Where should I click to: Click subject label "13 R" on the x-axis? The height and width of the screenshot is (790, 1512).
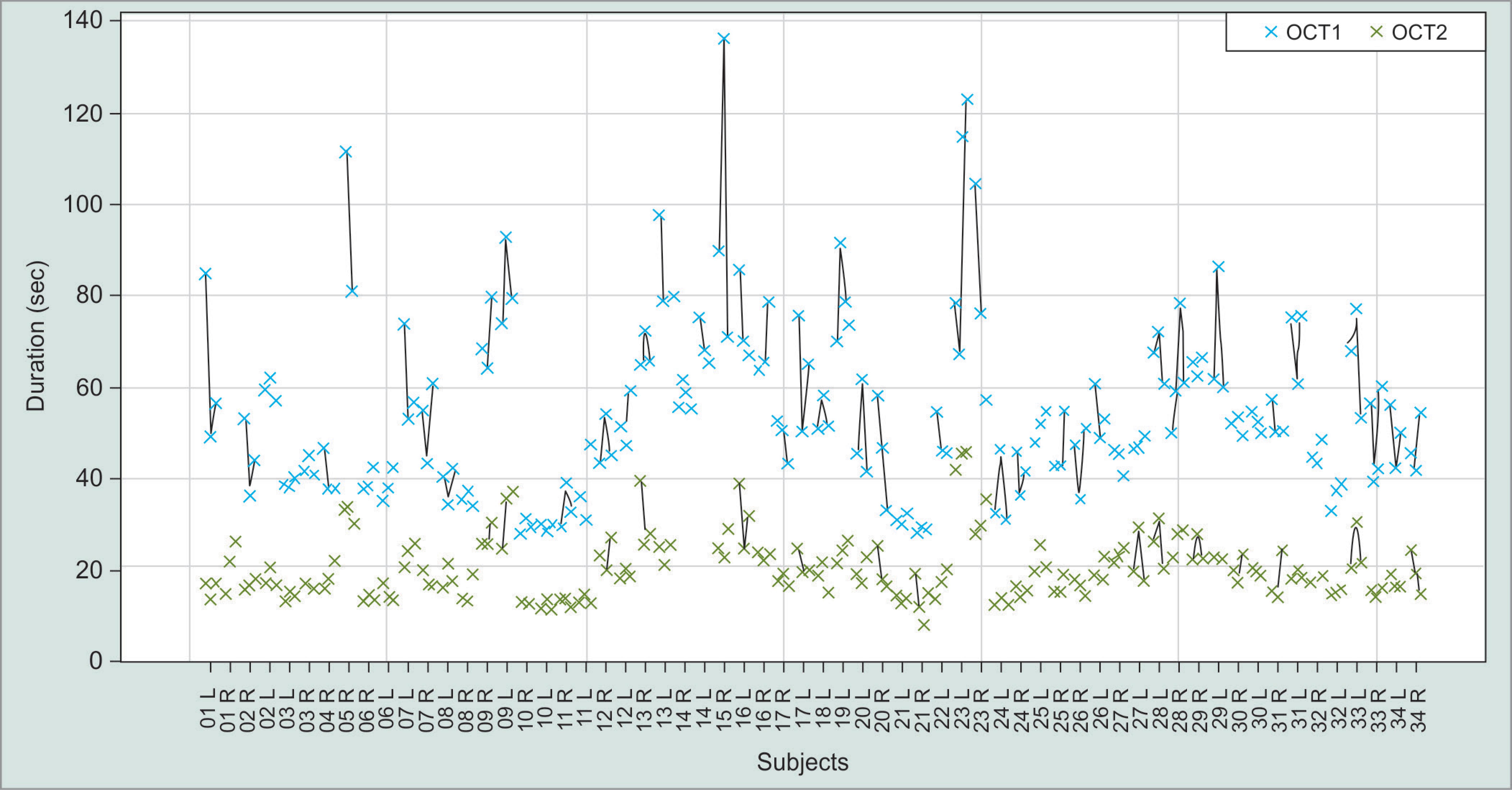click(x=644, y=711)
